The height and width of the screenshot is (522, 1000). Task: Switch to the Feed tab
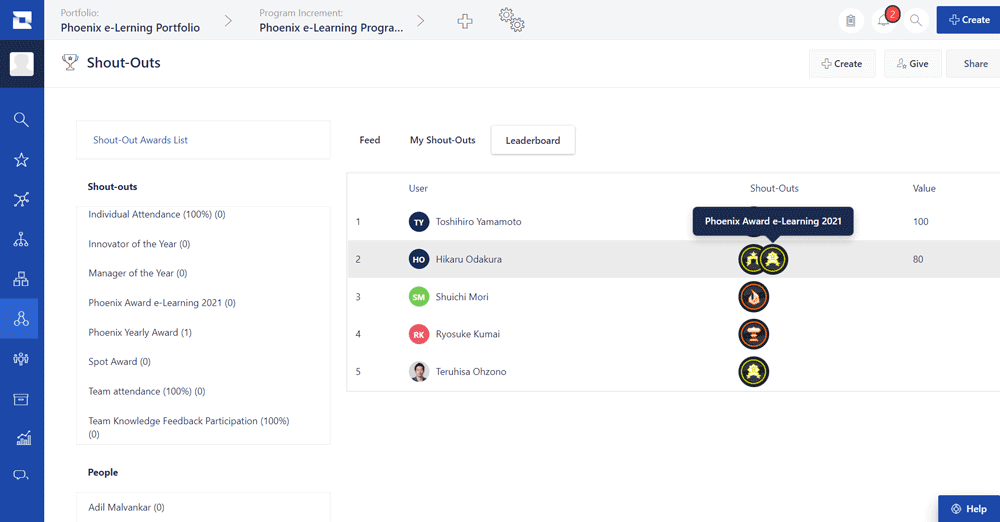click(370, 140)
